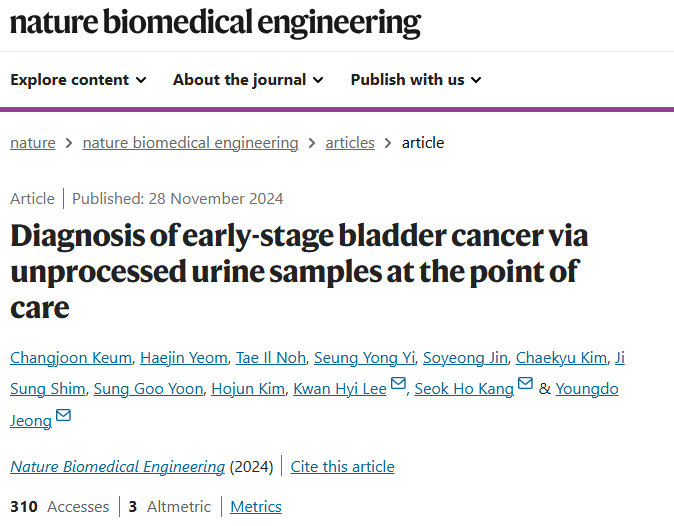Click the nature biomedical engineering logo
The height and width of the screenshot is (526, 674).
pyautogui.click(x=215, y=22)
